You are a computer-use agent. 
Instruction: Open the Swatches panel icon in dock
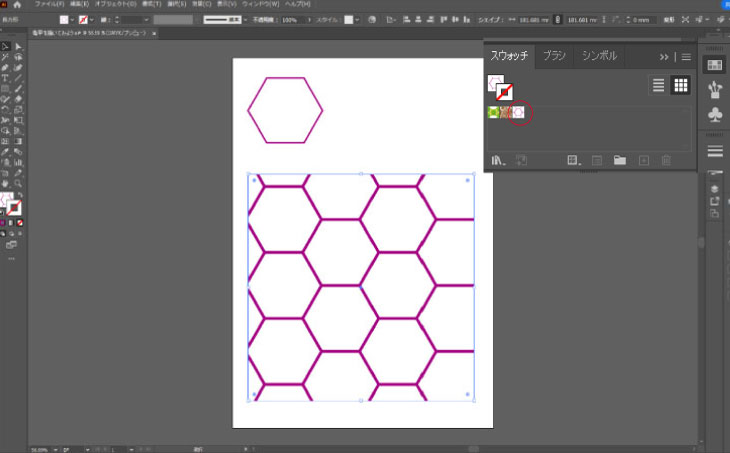715,64
